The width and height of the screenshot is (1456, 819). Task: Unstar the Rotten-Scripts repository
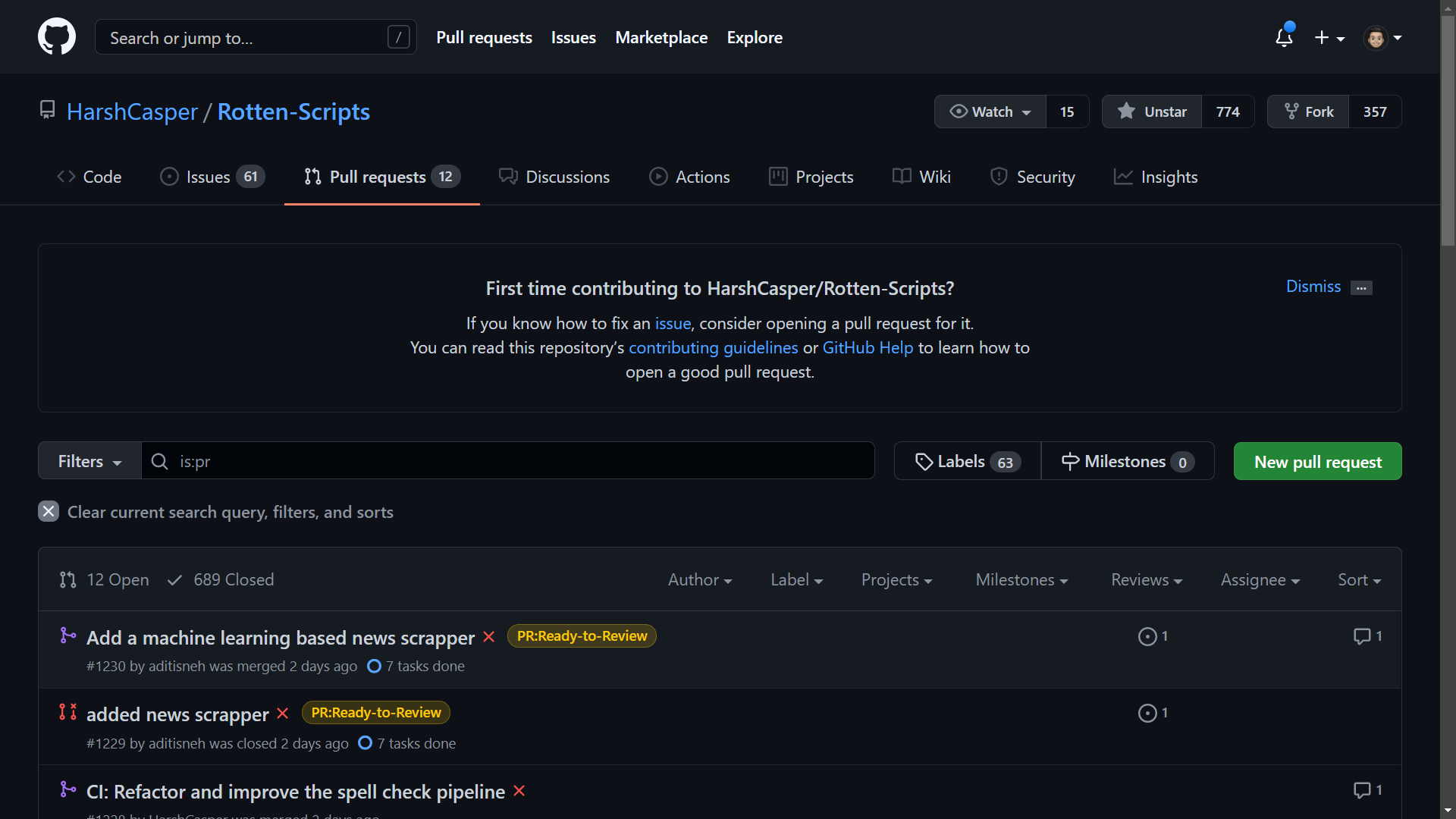(x=1152, y=111)
